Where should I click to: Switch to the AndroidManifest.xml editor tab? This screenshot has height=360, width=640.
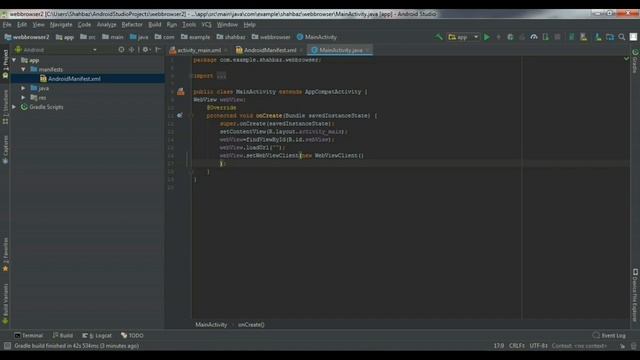(269, 50)
